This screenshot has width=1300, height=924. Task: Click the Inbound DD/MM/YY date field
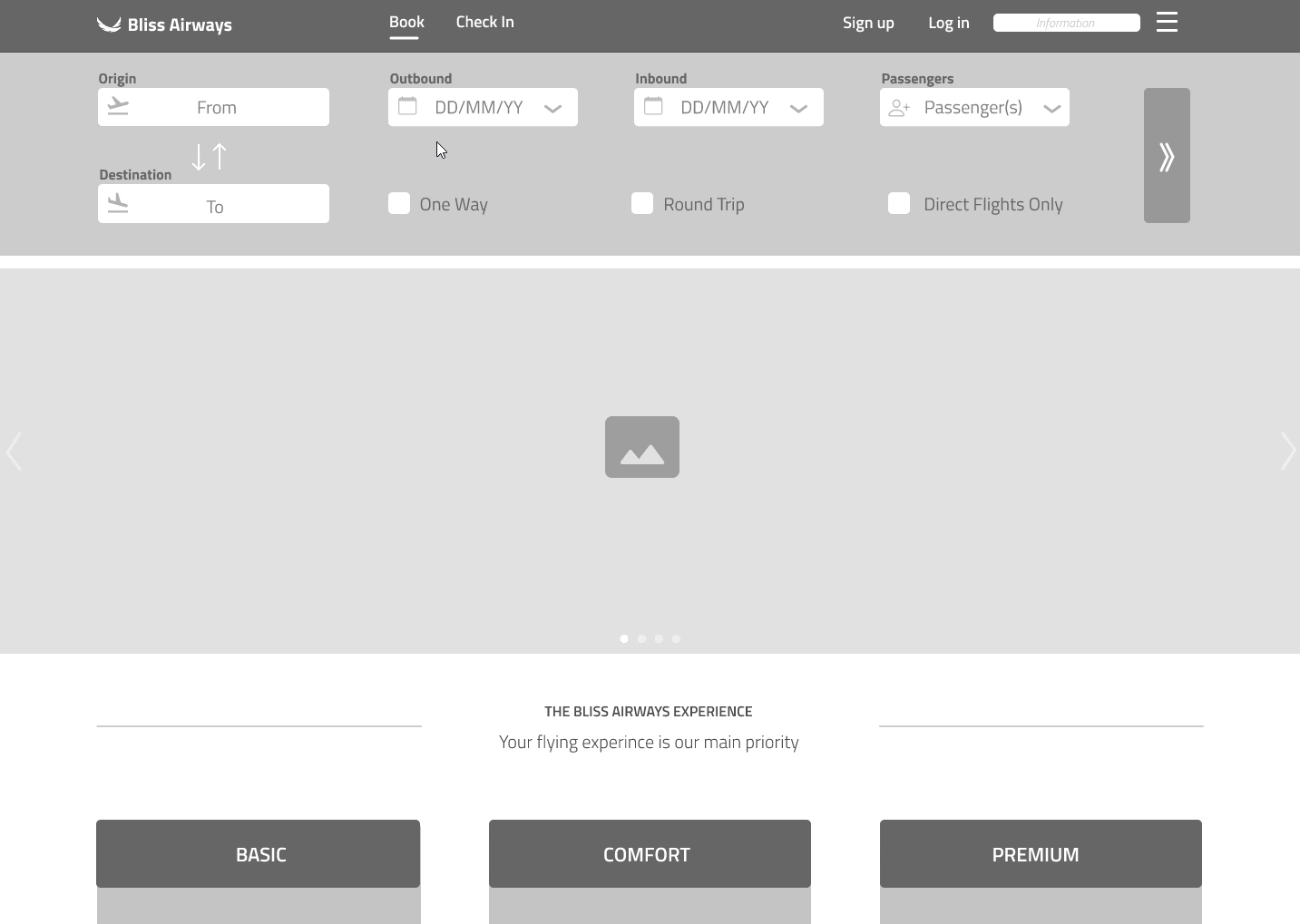tap(728, 107)
